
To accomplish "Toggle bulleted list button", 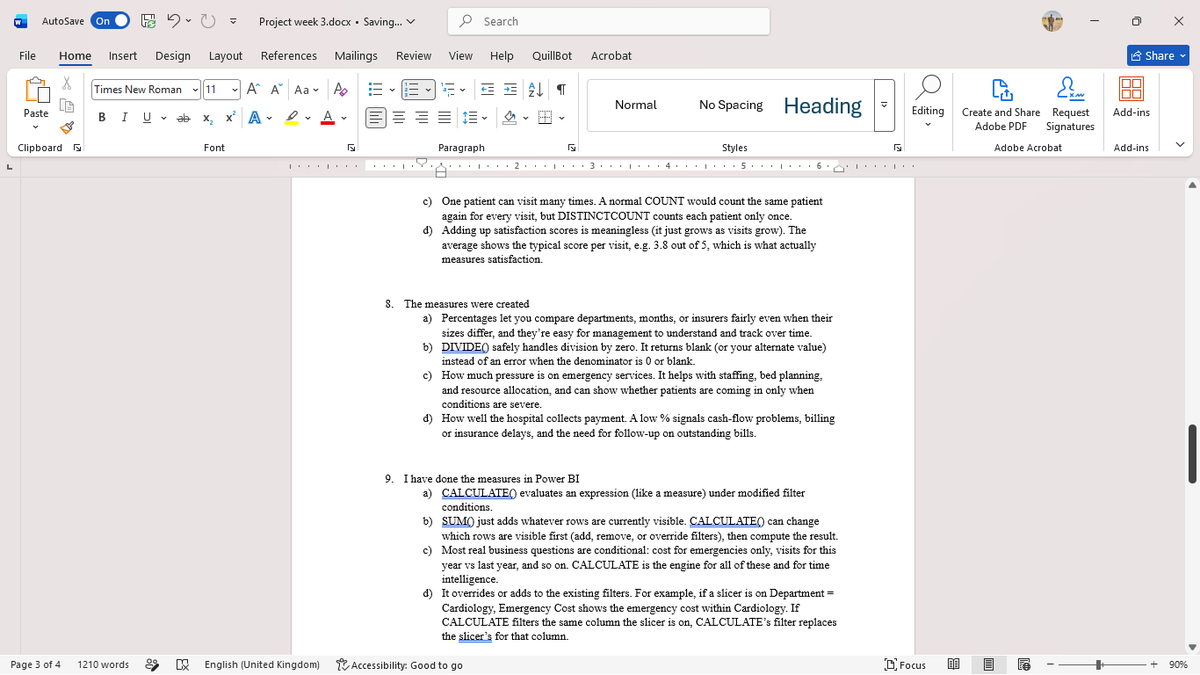I will (x=375, y=89).
